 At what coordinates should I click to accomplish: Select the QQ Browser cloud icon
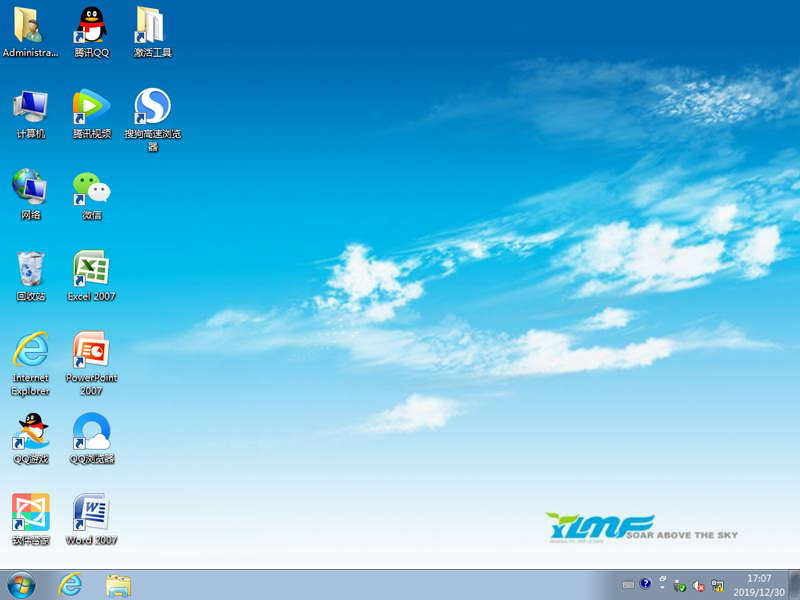point(92,432)
